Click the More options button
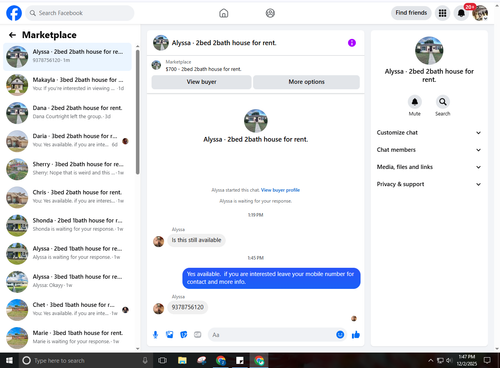 pos(306,82)
